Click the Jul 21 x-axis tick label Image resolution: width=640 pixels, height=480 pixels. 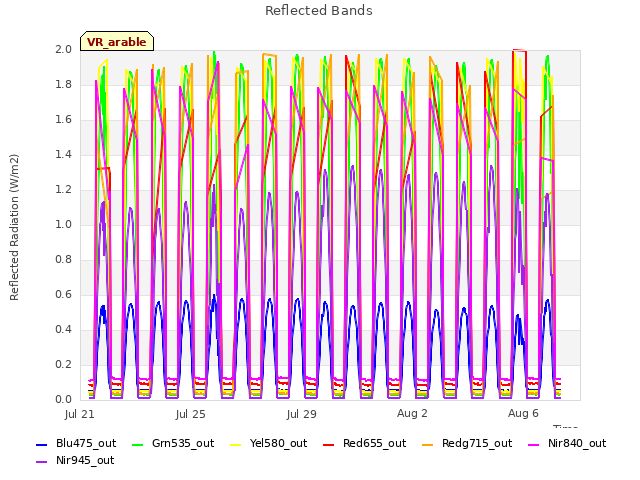coord(79,414)
